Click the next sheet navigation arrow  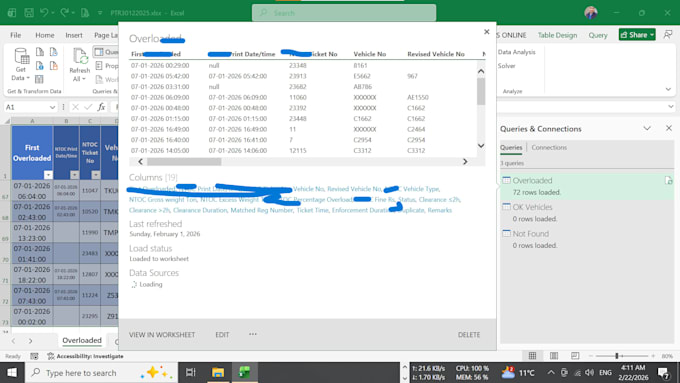point(30,341)
